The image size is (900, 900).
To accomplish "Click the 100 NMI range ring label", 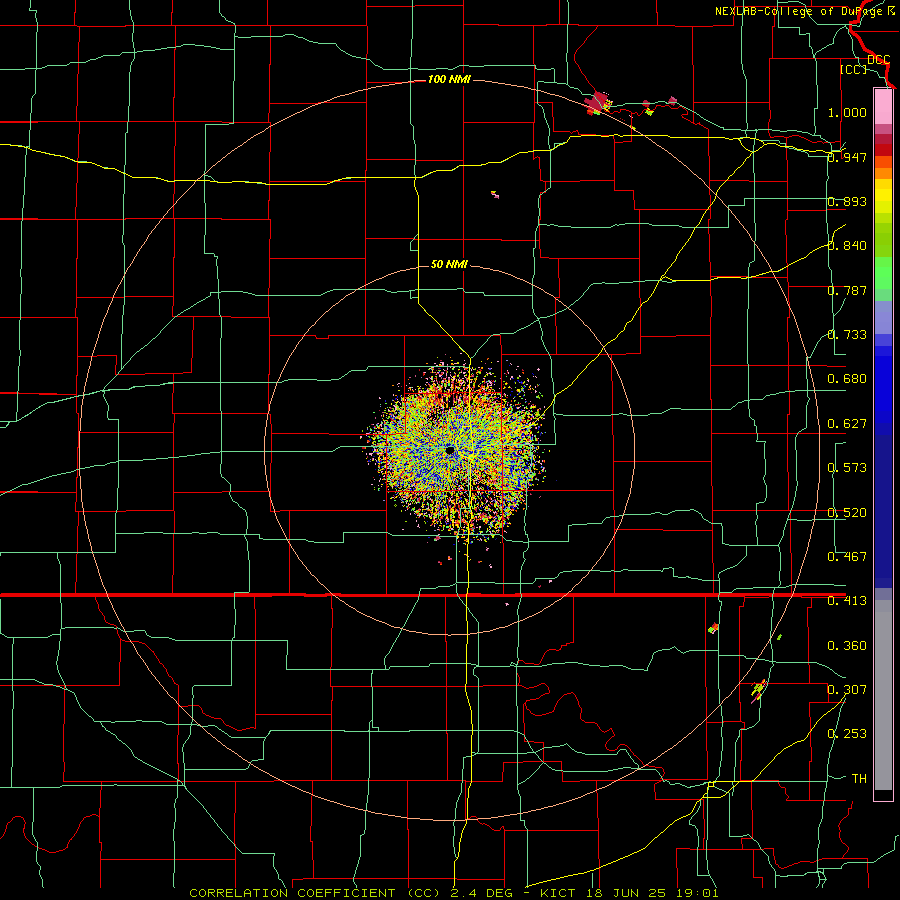I will click(449, 79).
